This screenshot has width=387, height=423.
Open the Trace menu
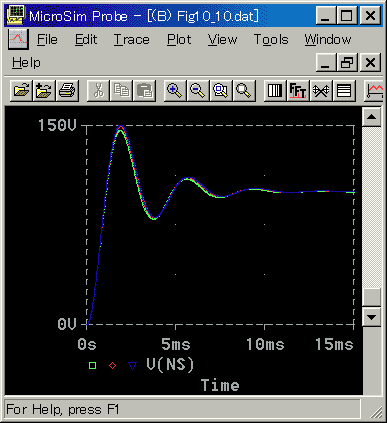click(132, 40)
